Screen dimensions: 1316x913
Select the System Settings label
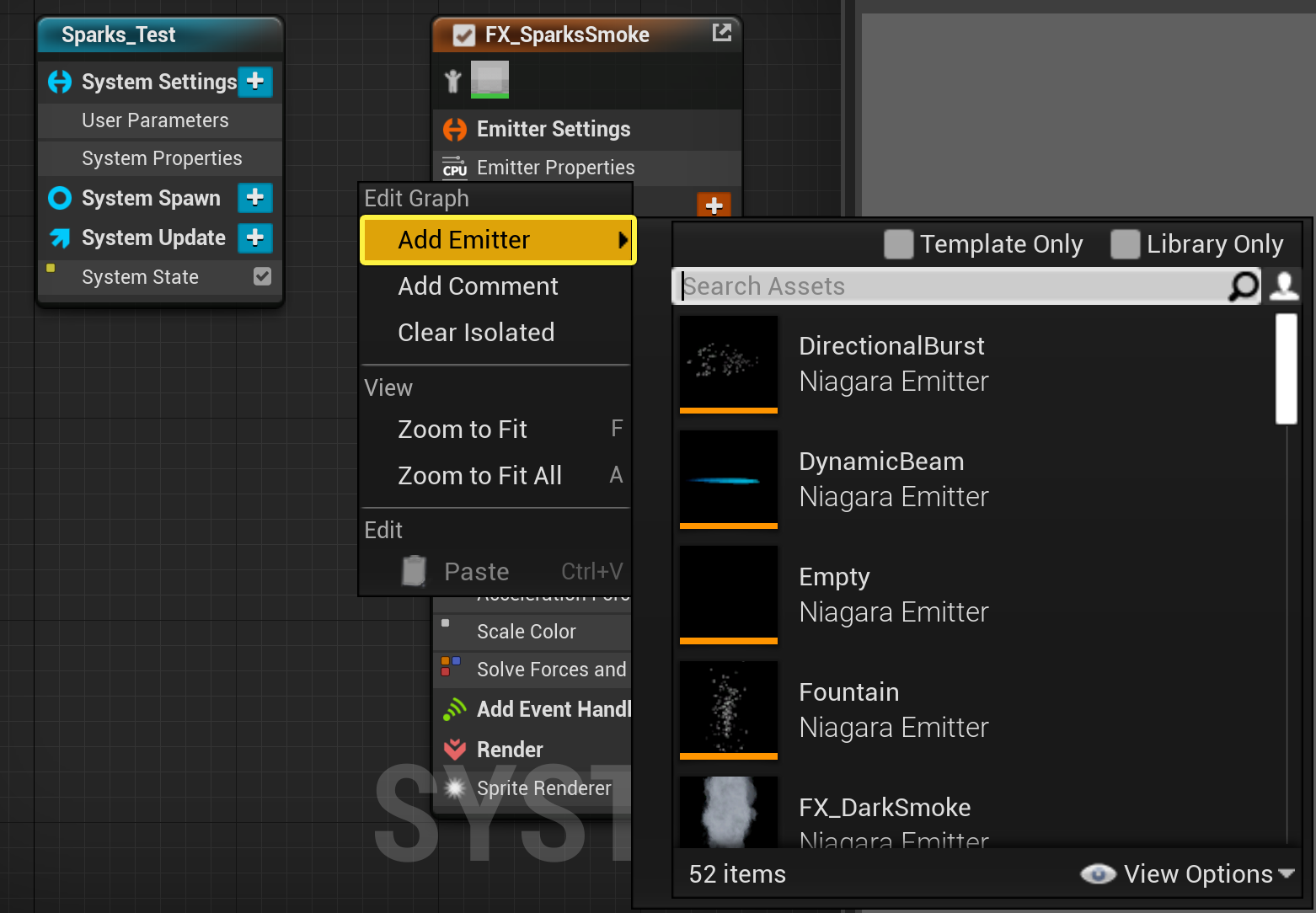click(159, 82)
